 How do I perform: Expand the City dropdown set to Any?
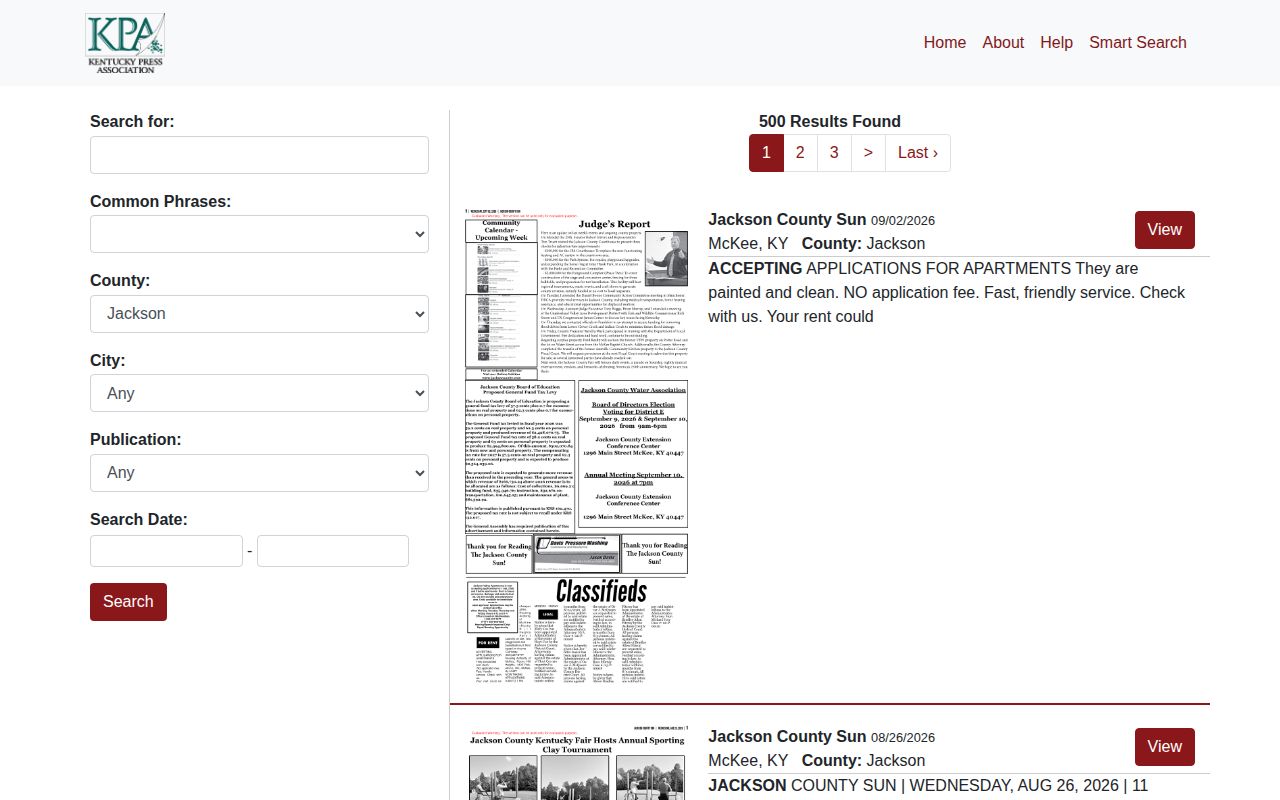tap(259, 393)
